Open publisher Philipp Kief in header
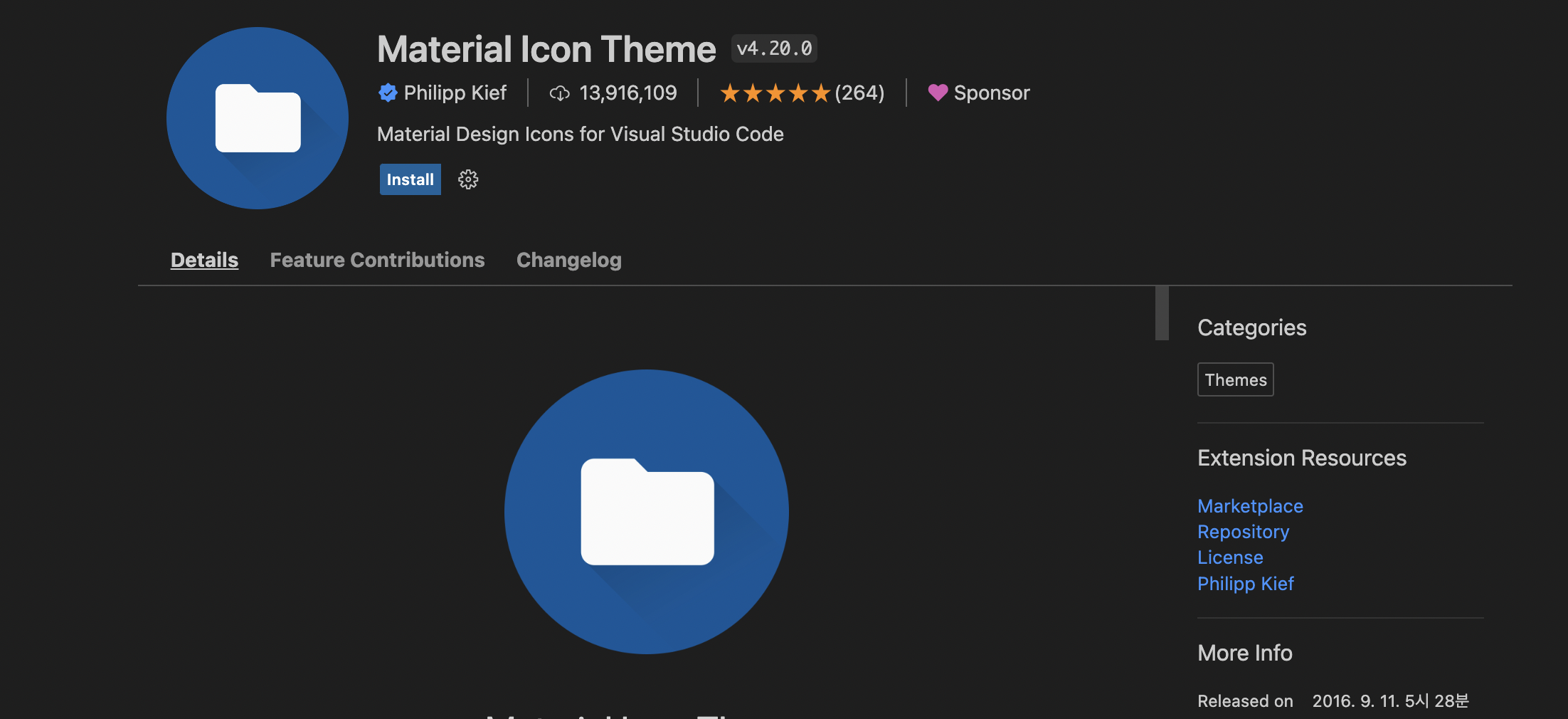The image size is (1568, 719). tap(455, 93)
